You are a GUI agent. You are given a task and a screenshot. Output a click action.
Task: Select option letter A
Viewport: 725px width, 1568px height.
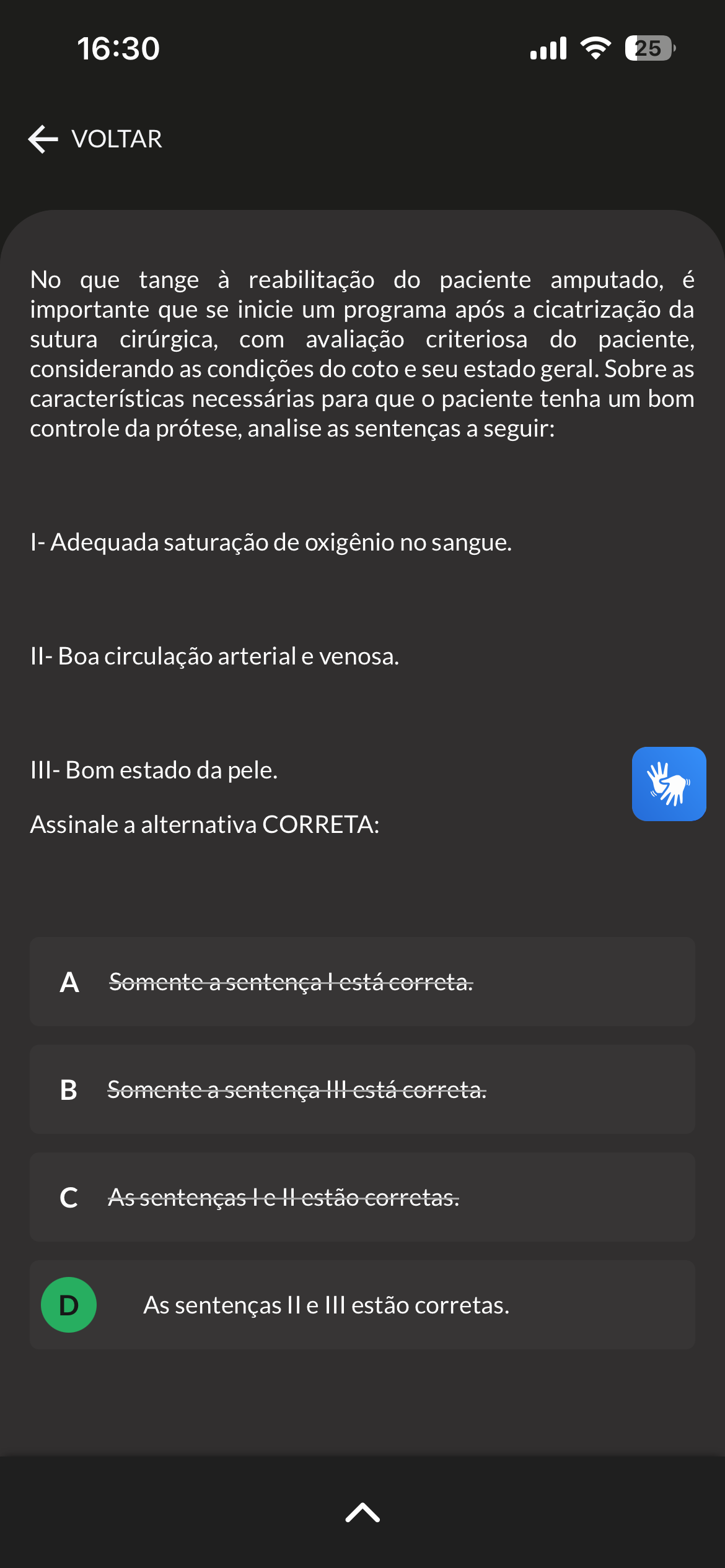(69, 982)
